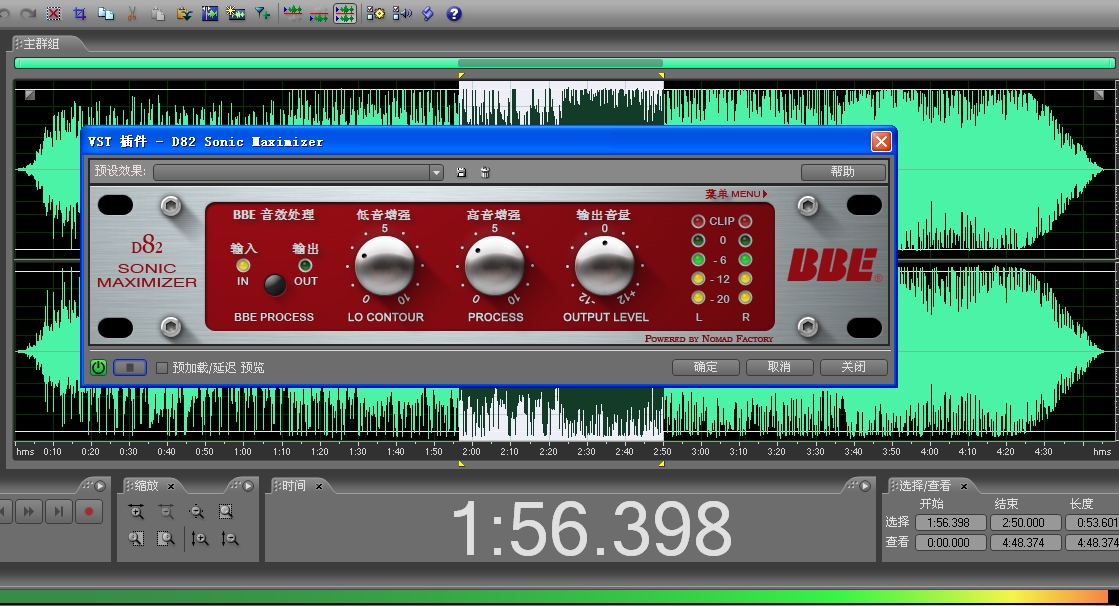The width and height of the screenshot is (1119, 606).
Task: Click the PROCESS knob
Action: [495, 266]
